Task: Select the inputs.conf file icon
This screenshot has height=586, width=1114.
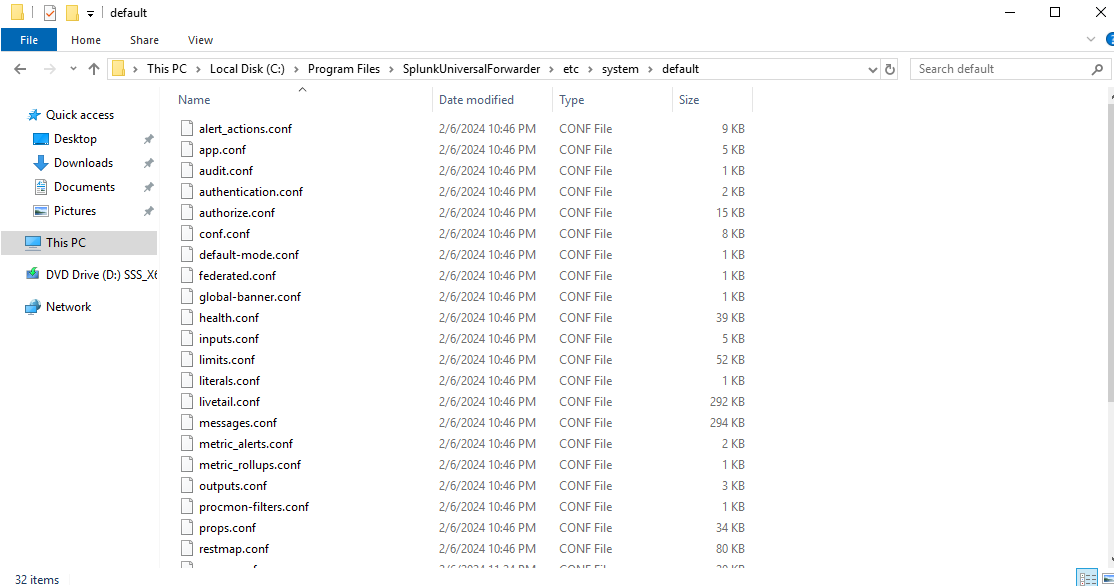Action: (x=187, y=338)
